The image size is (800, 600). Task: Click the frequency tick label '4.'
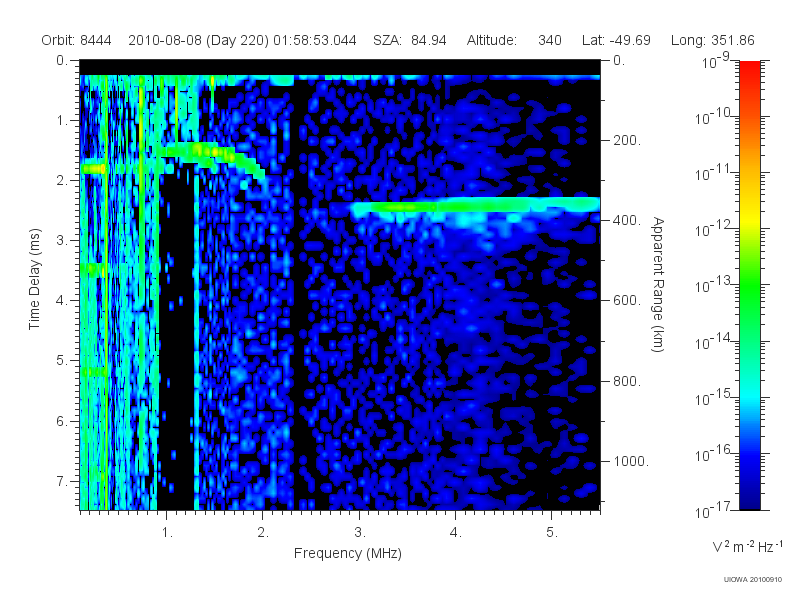(x=456, y=532)
